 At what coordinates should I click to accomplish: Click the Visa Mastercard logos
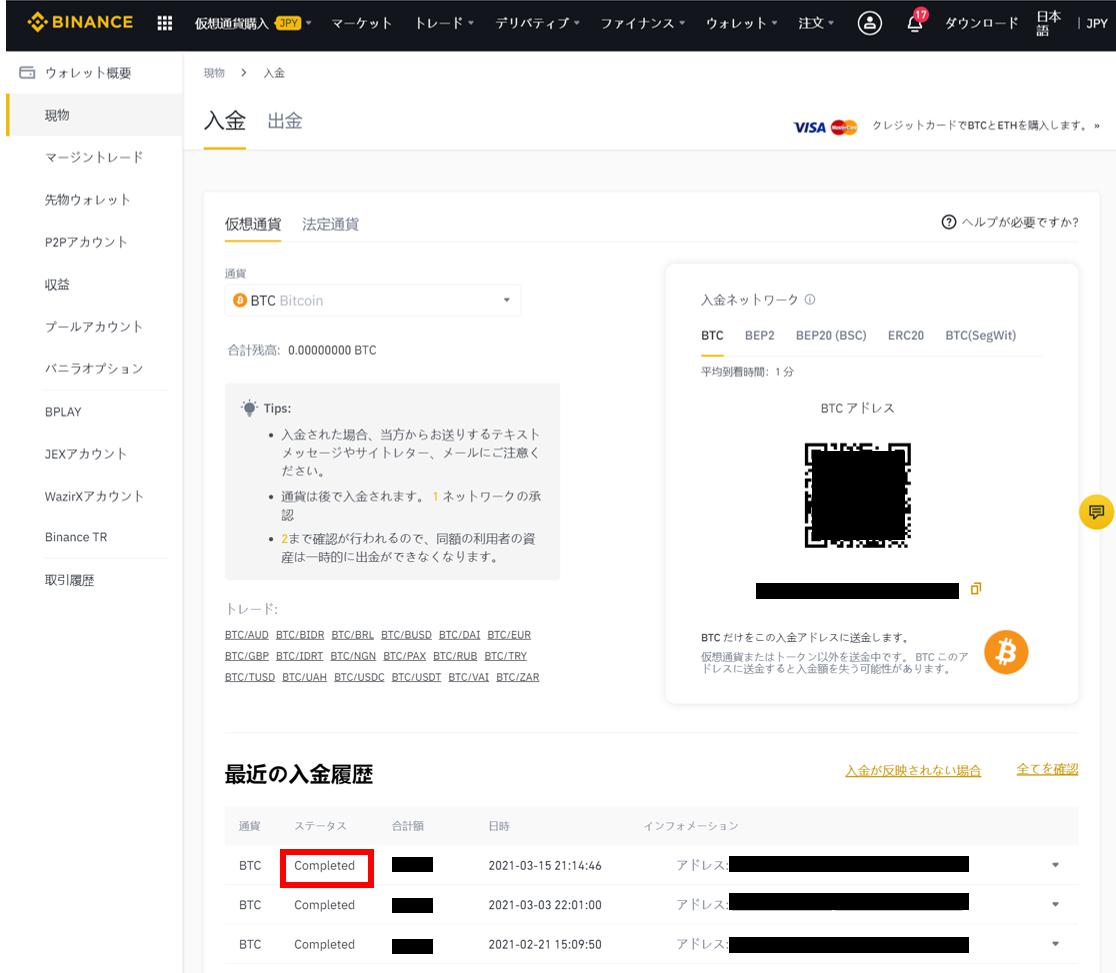[825, 127]
